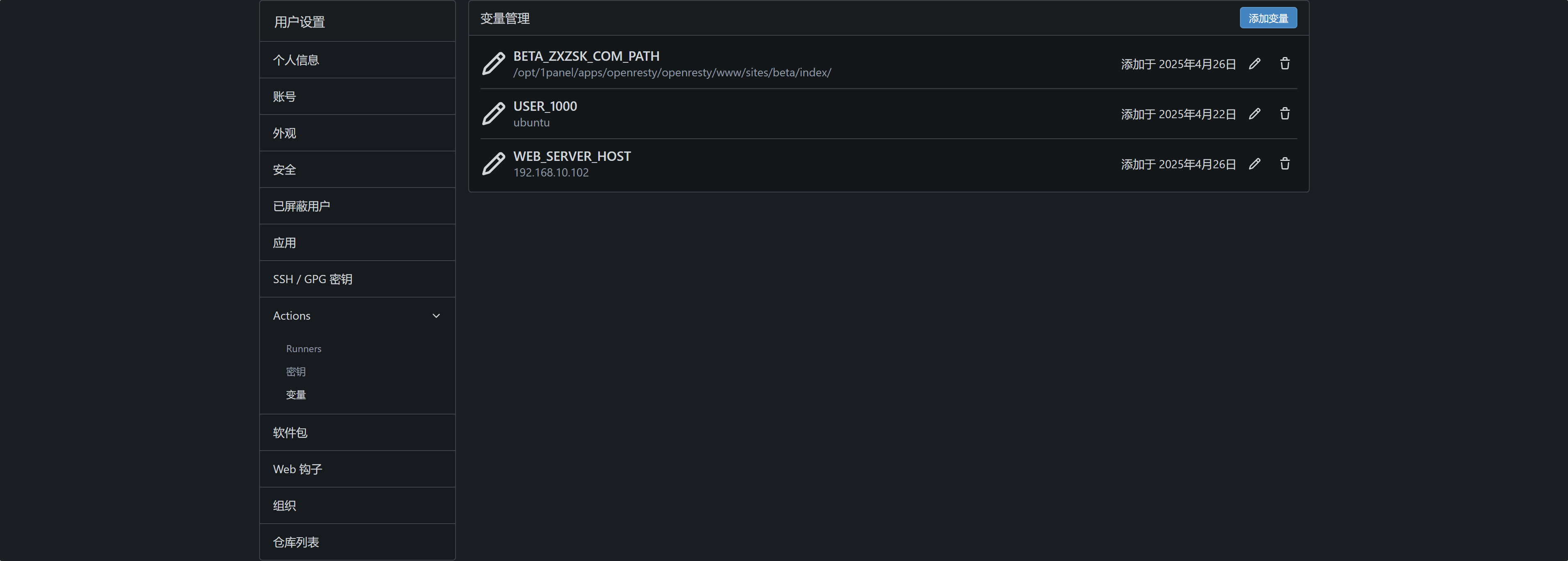Image resolution: width=1568 pixels, height=561 pixels.
Task: Click the 添加变量 button
Action: 1268,18
